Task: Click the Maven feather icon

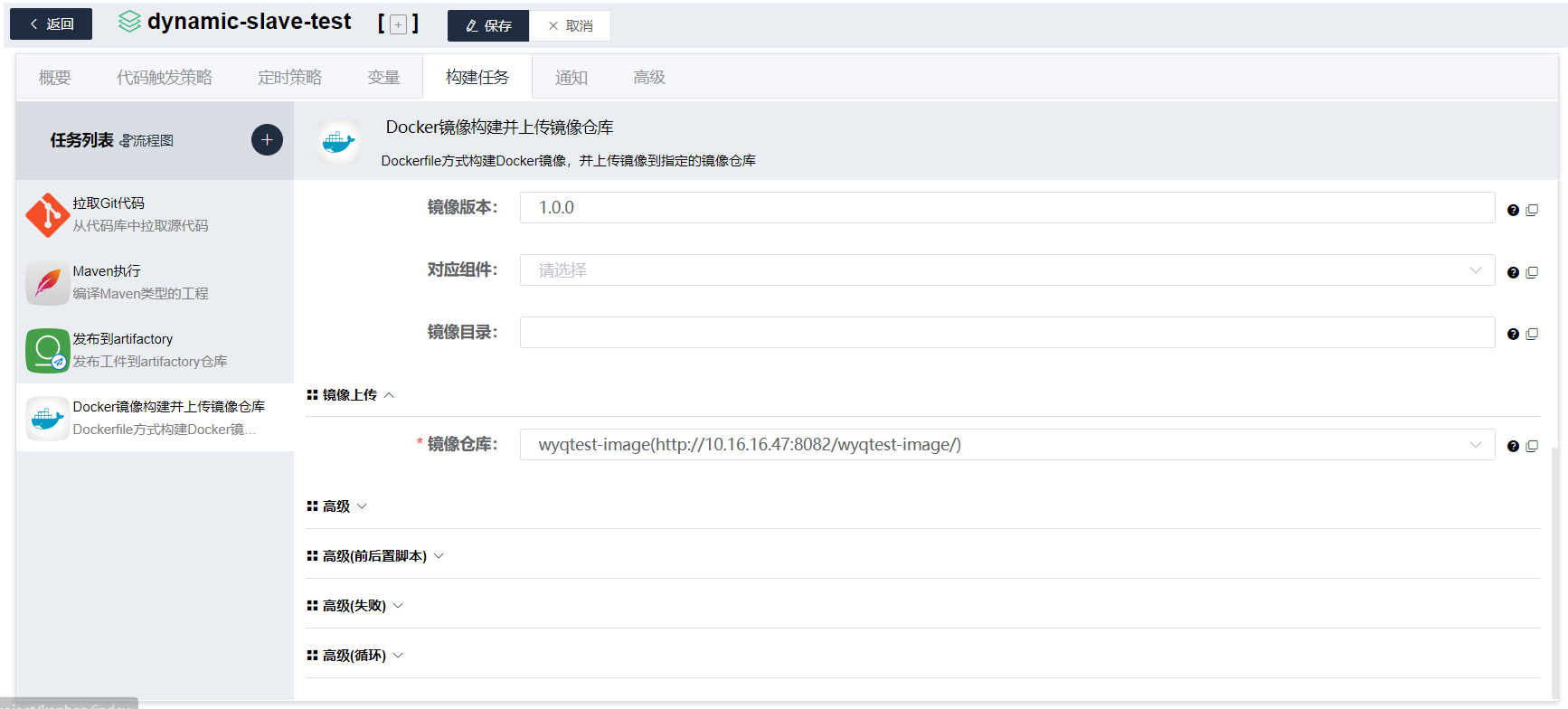Action: [47, 283]
